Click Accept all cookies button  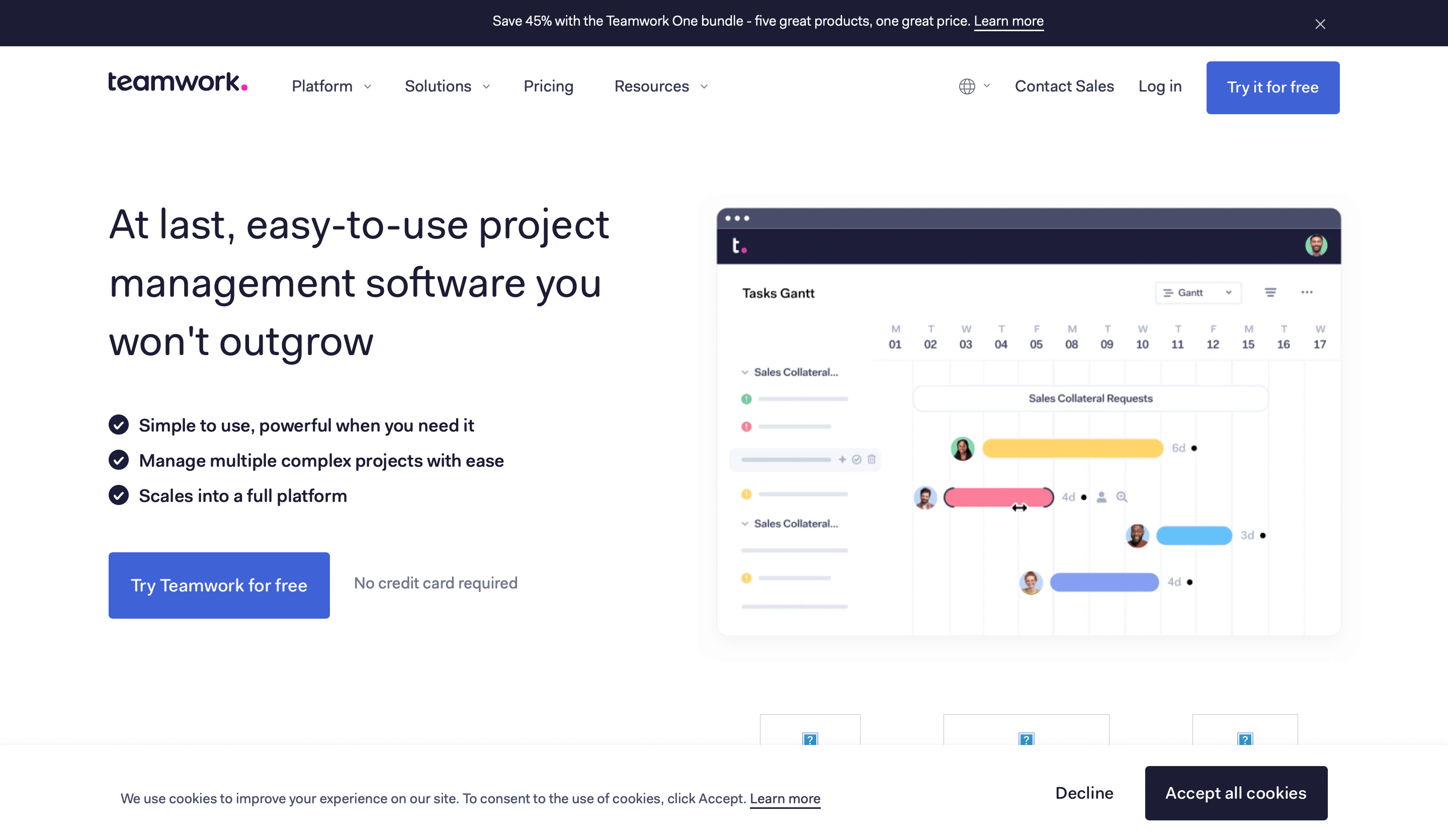pos(1236,793)
